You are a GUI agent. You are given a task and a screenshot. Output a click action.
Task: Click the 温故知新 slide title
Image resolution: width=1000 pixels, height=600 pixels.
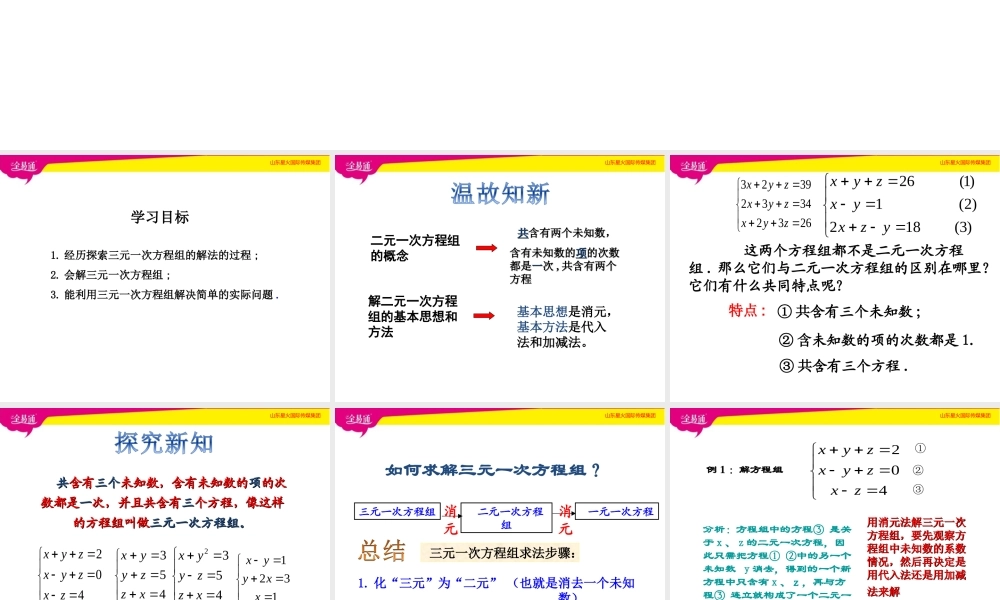pos(498,193)
